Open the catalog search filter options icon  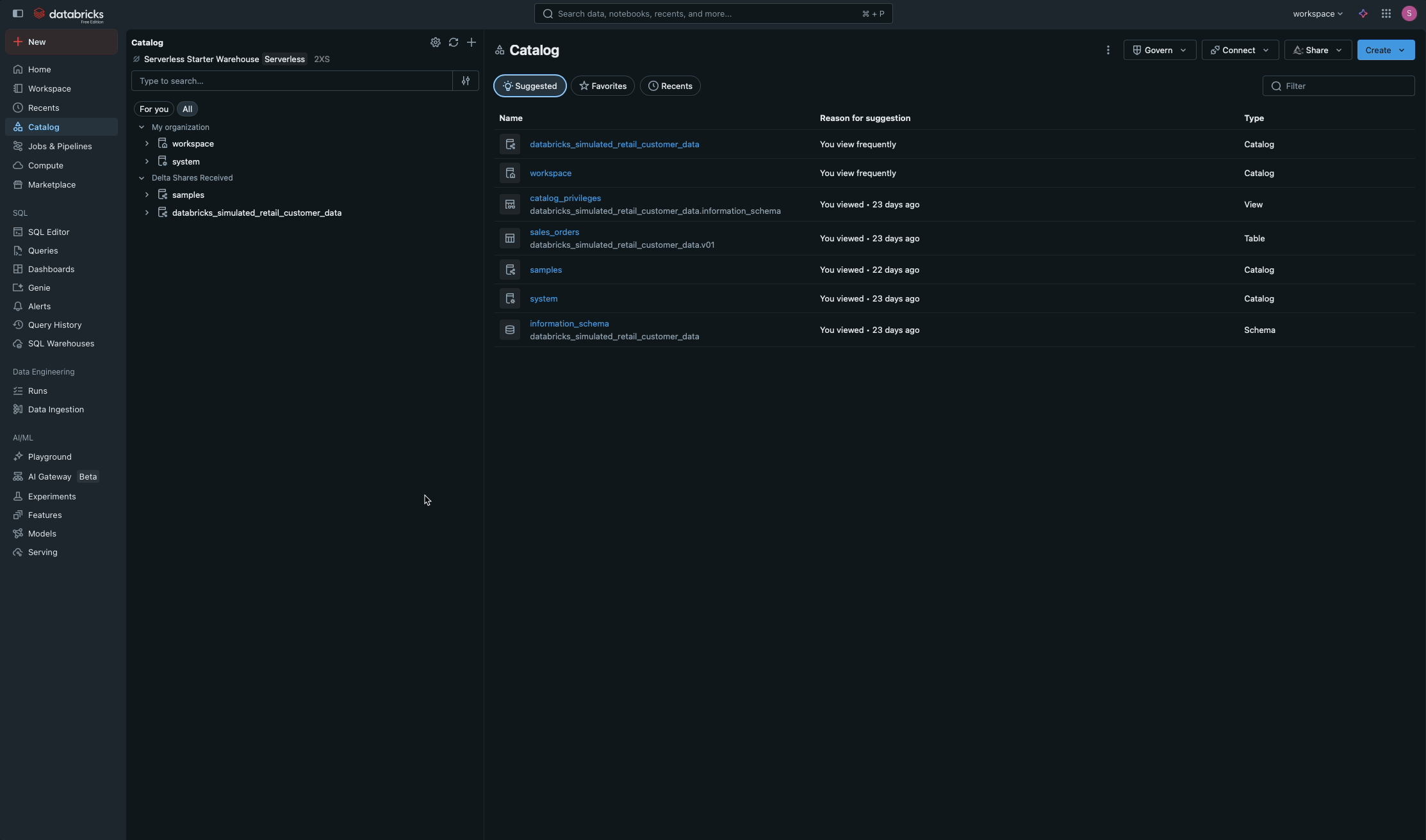pos(466,81)
